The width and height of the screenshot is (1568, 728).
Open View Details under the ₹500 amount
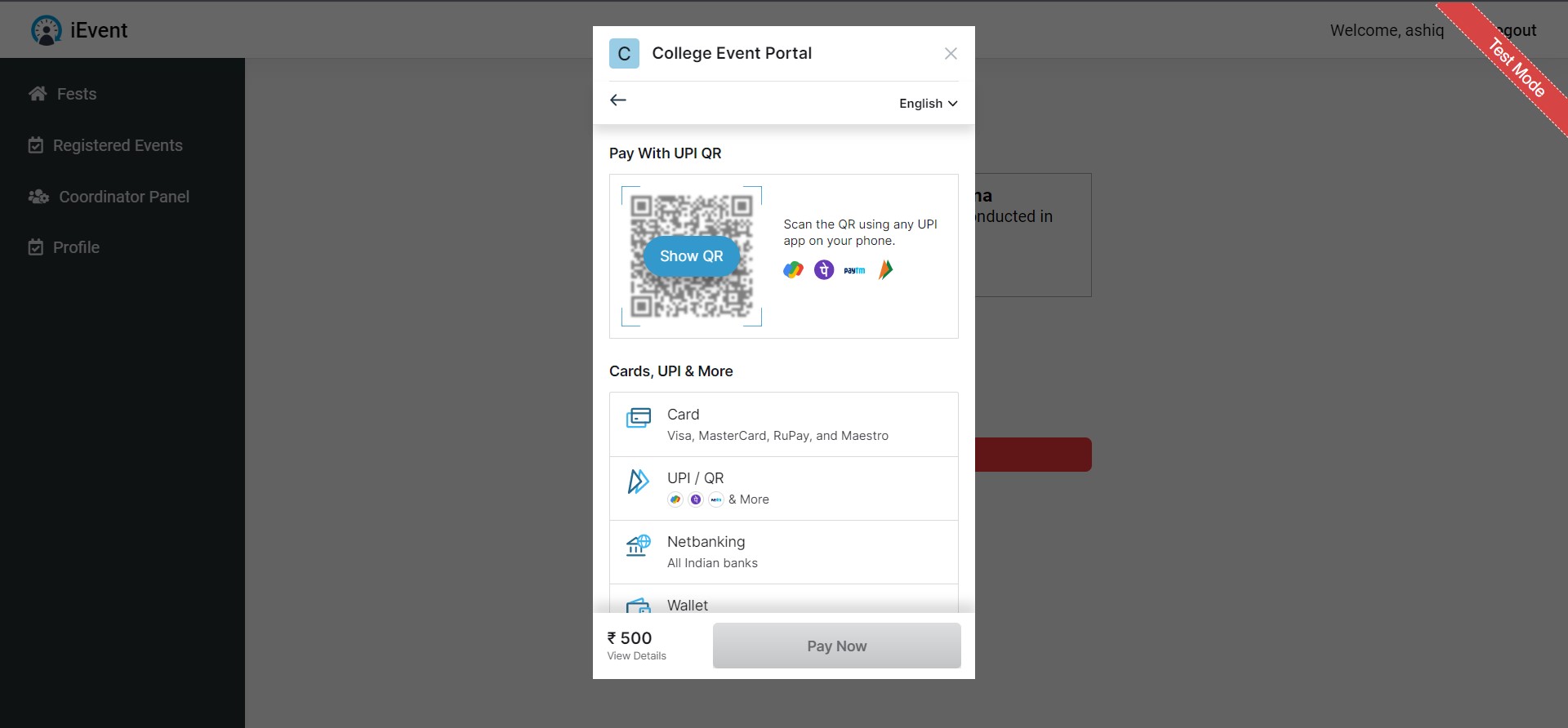tap(636, 656)
